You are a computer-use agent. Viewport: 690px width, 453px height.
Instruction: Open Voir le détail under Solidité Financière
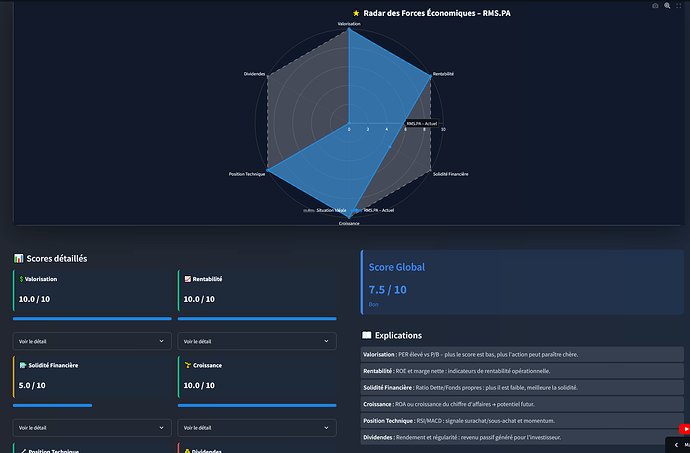coord(91,427)
